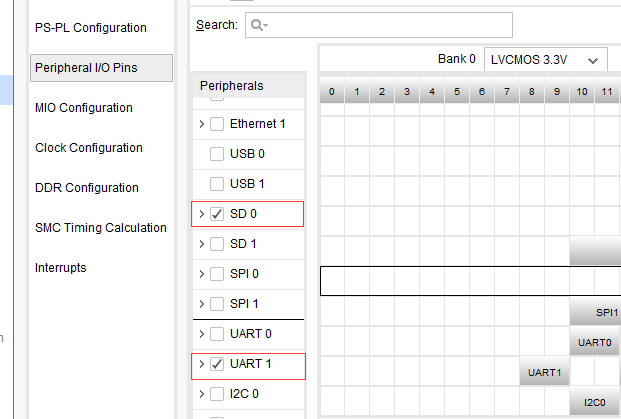Click the I2C0 pin assignment block

[x=594, y=402]
